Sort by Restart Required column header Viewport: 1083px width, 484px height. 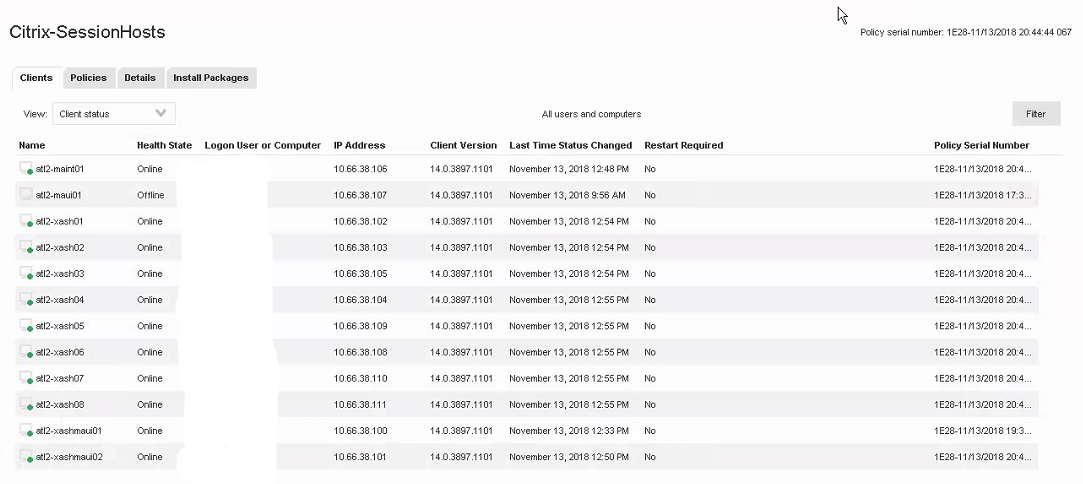(x=684, y=146)
